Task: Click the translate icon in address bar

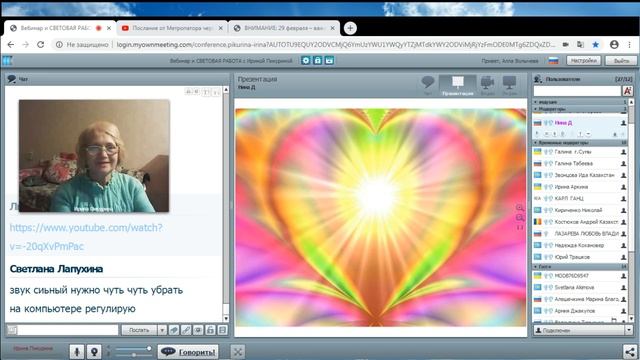Action: 580,44
